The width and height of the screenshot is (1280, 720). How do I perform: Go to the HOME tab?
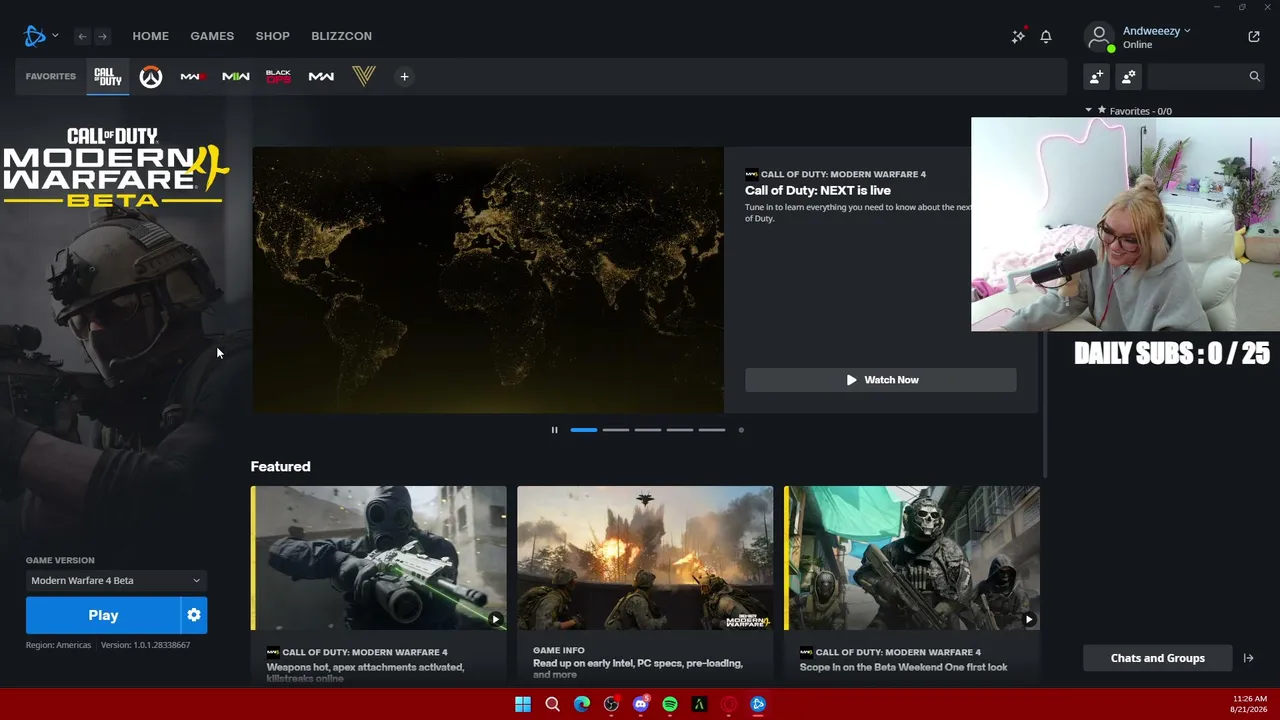[x=151, y=36]
